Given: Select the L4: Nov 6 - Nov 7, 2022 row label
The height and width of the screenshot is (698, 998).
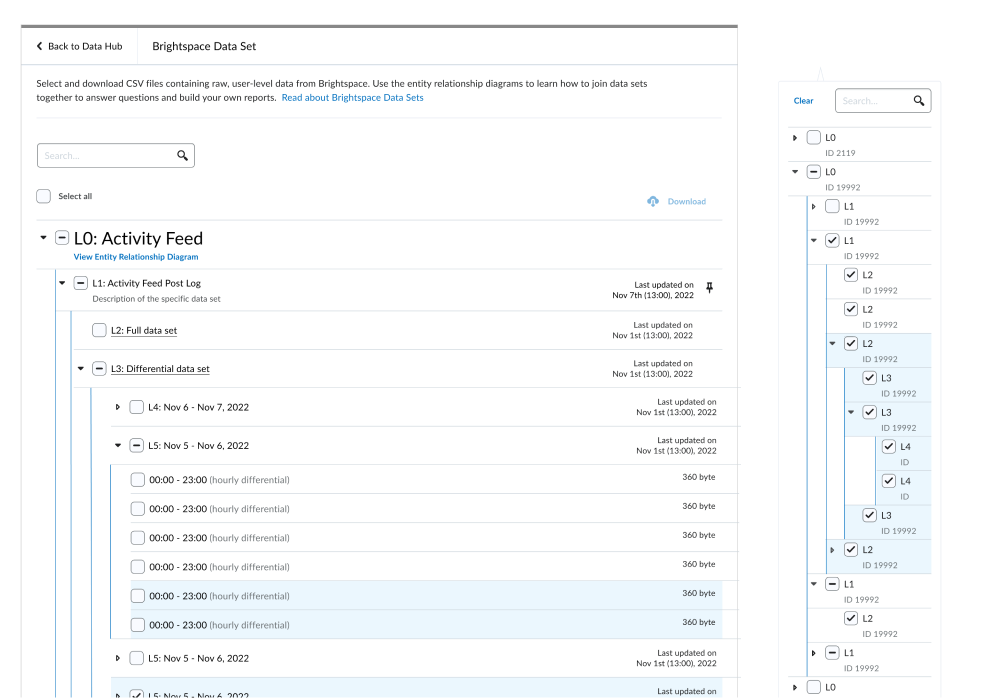Looking at the screenshot, I should (199, 407).
